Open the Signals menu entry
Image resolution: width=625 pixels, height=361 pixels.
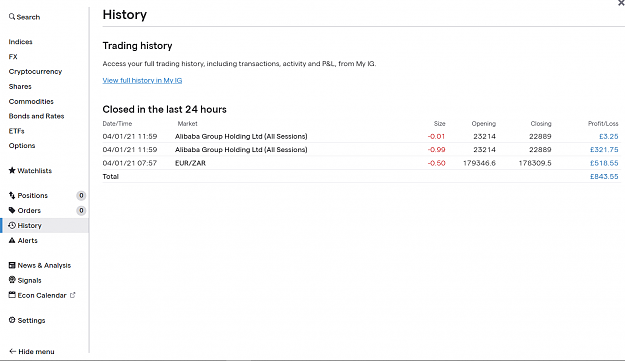[x=29, y=281]
